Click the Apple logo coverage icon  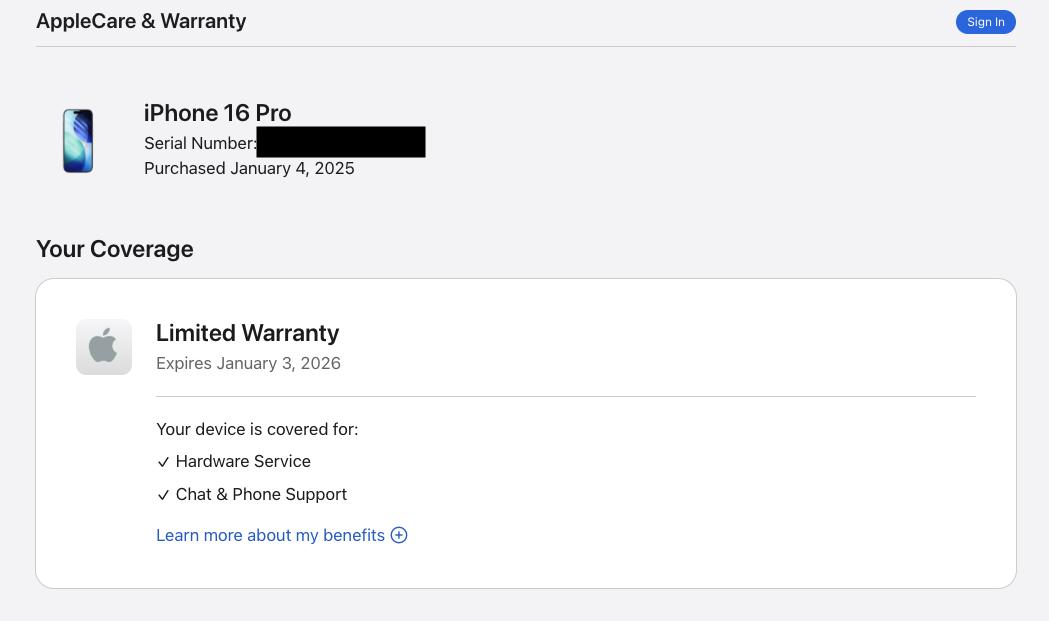(104, 347)
